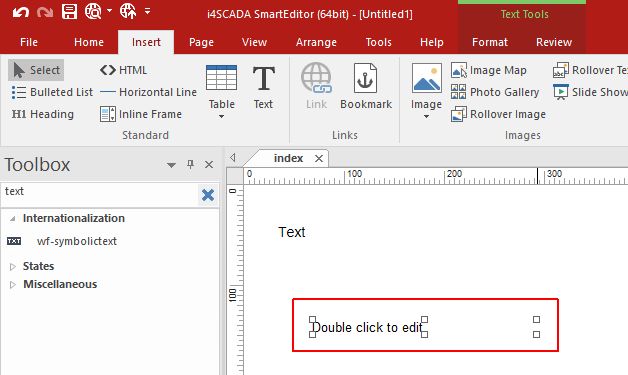Click the Table grid icon
This screenshot has height=375, width=628.
(x=221, y=78)
